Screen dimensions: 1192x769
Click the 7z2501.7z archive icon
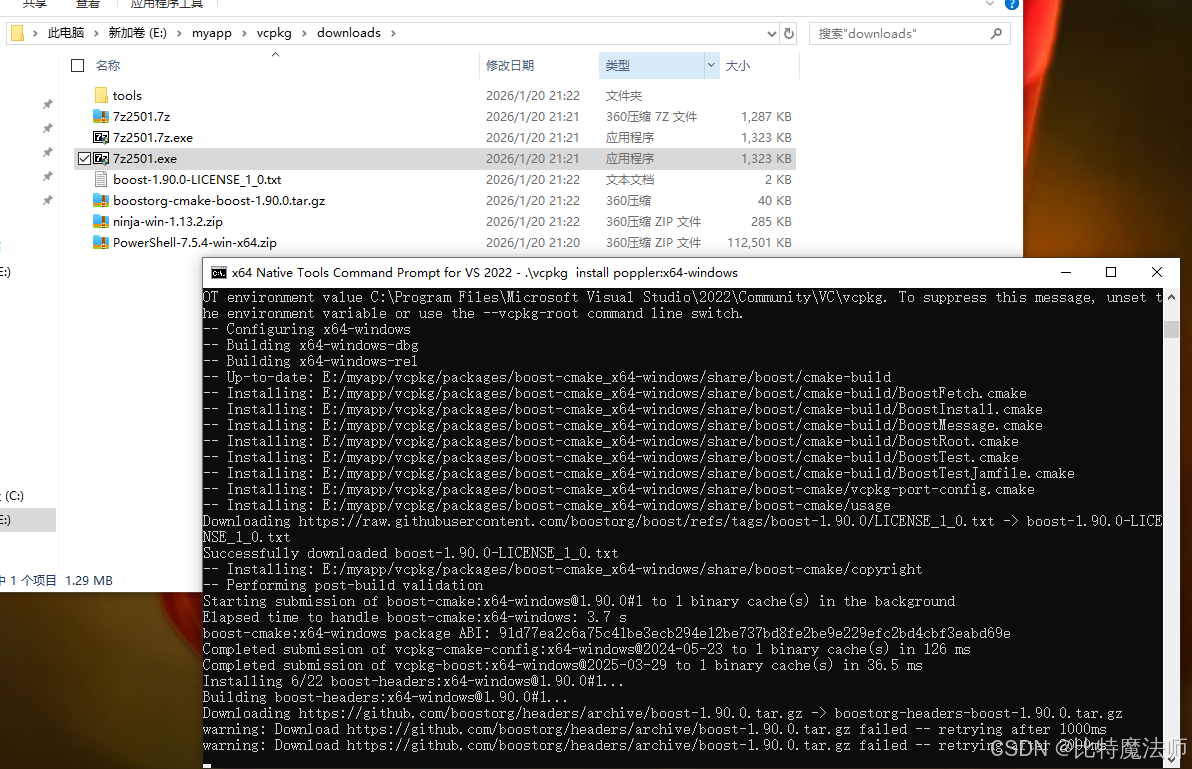pos(101,116)
